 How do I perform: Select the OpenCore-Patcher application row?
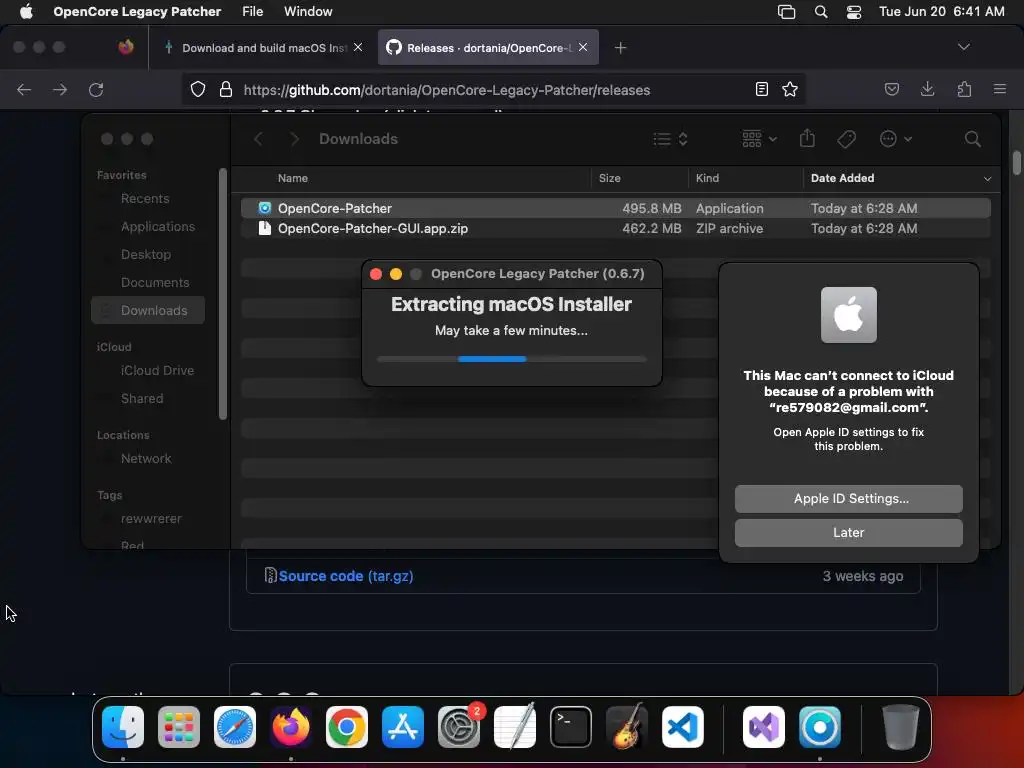tap(615, 208)
